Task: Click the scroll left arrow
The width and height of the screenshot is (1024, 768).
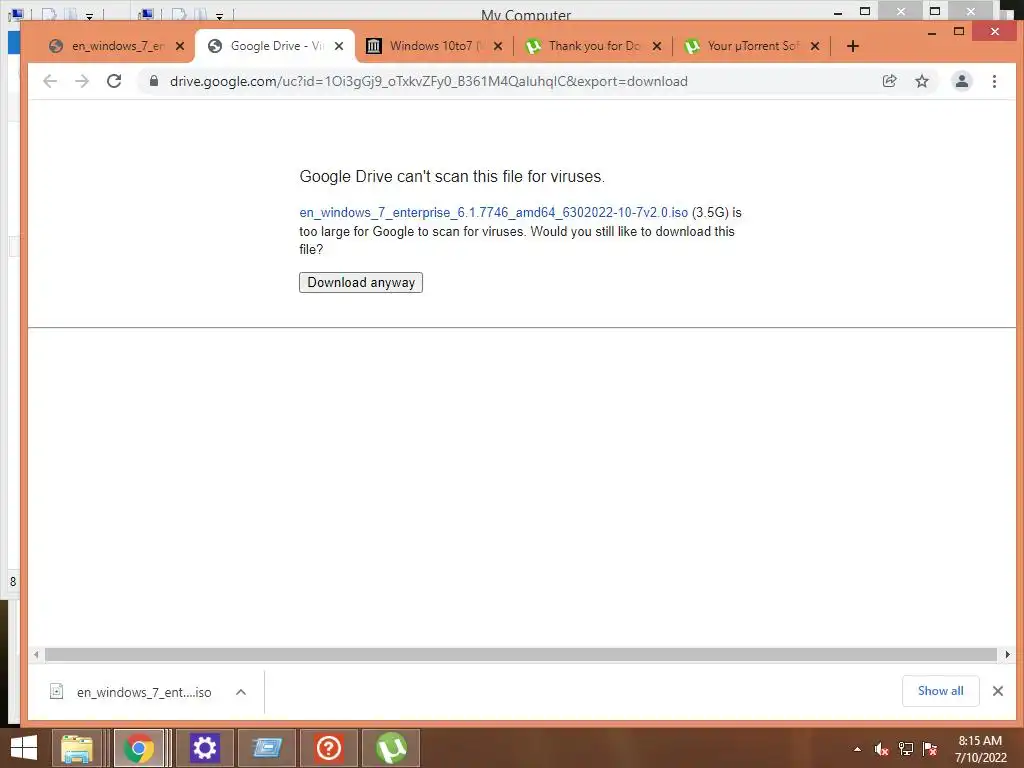Action: (36, 654)
